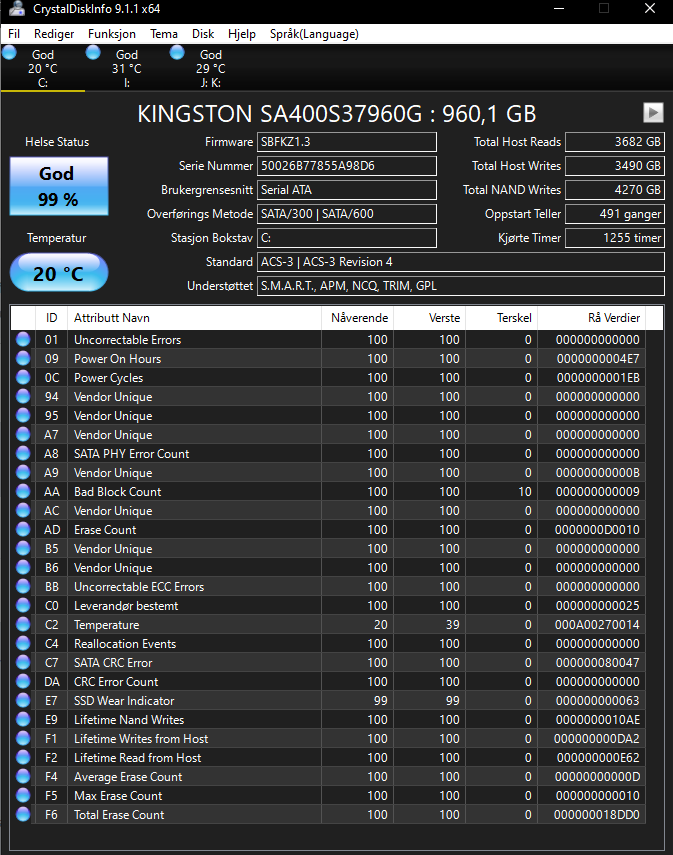
Task: Click the Total NAND Writes value 4270 GB
Action: click(x=615, y=190)
